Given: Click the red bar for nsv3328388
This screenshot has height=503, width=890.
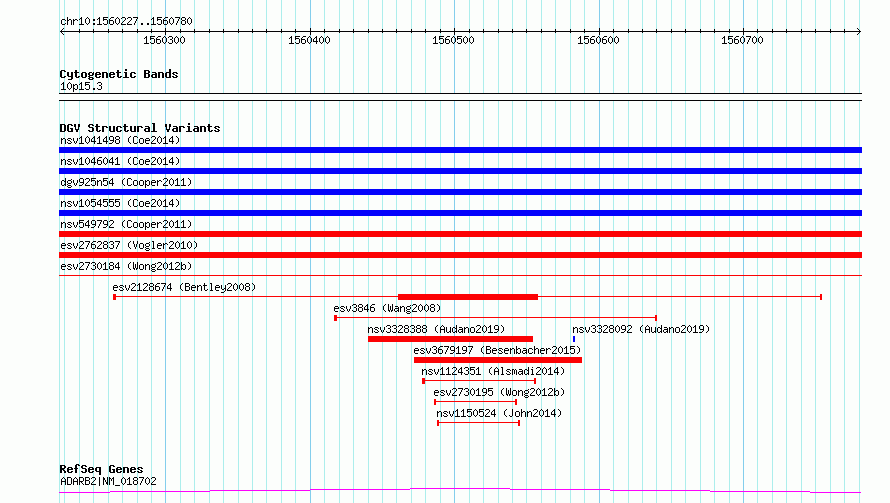Looking at the screenshot, I should [x=450, y=339].
